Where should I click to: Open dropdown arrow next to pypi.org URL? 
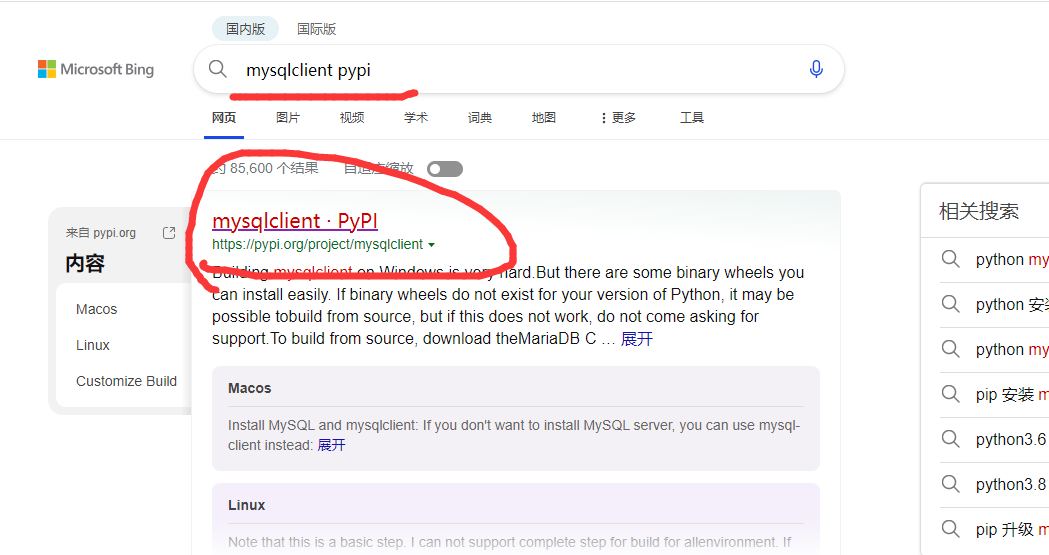tap(432, 245)
